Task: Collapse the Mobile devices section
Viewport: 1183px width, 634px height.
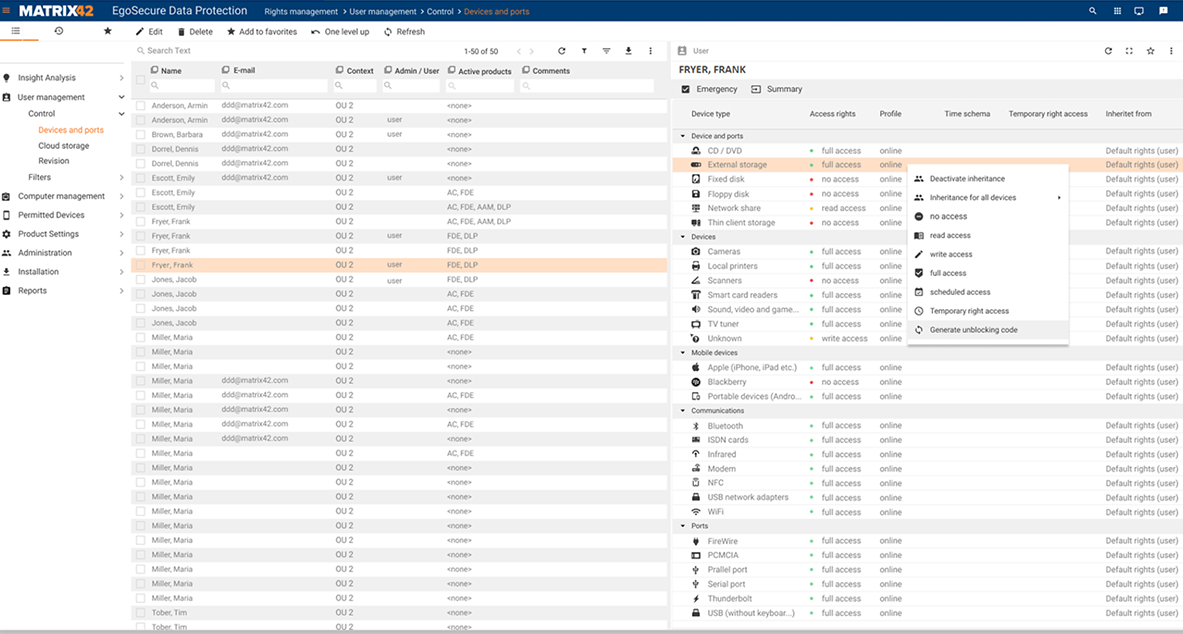Action: point(681,352)
